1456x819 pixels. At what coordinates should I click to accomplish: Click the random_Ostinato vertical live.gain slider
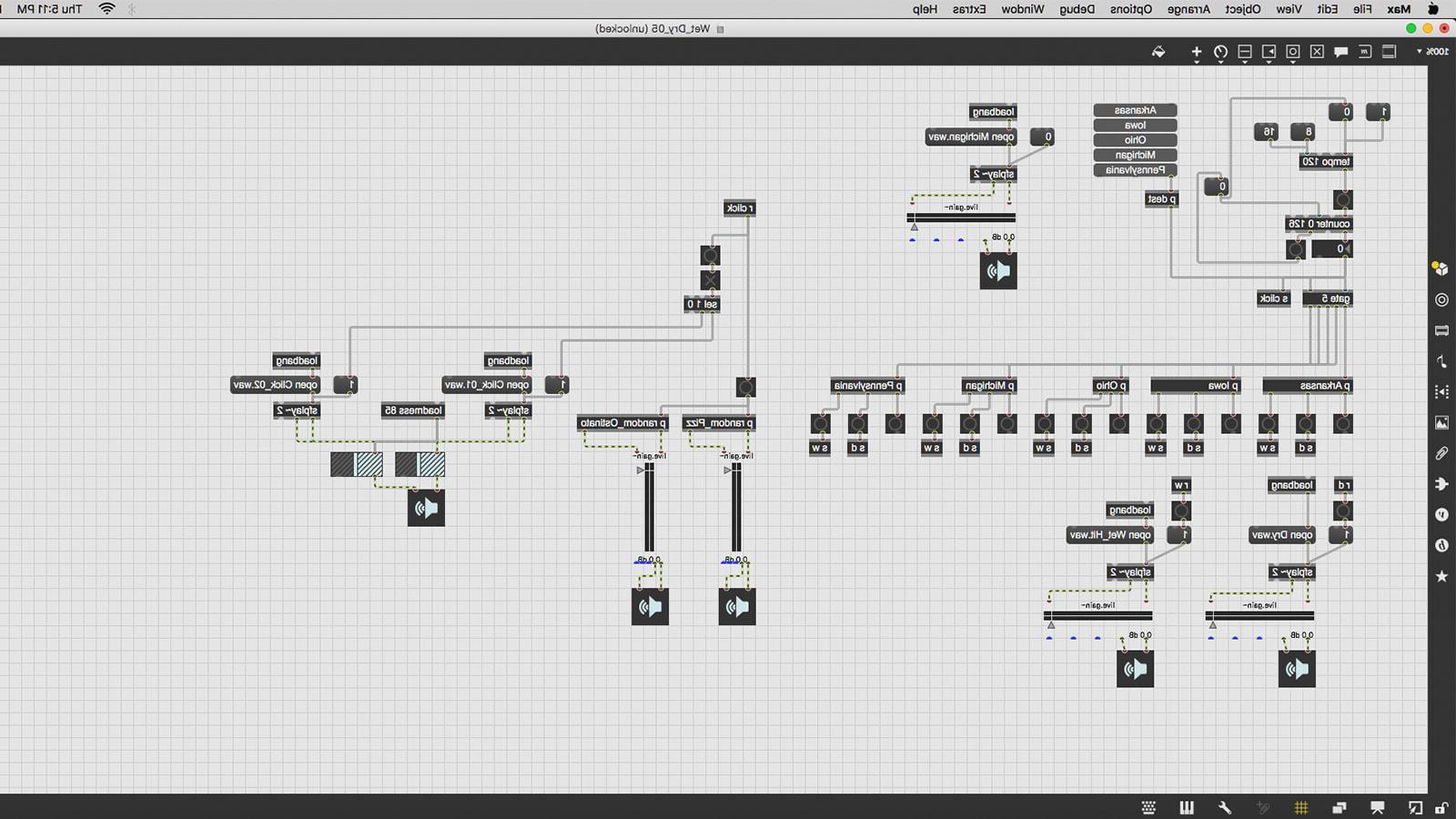[649, 507]
